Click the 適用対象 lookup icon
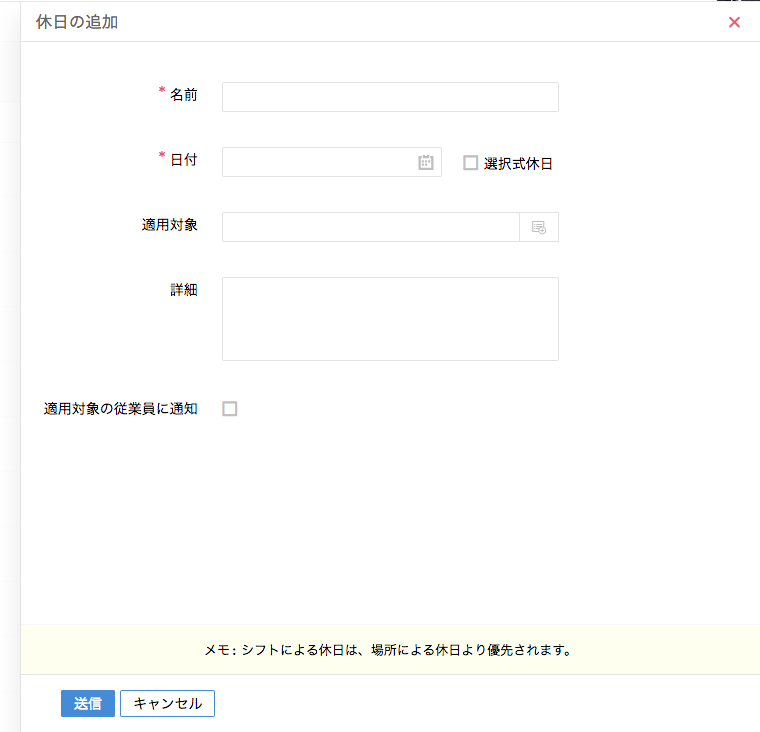 pyautogui.click(x=539, y=227)
